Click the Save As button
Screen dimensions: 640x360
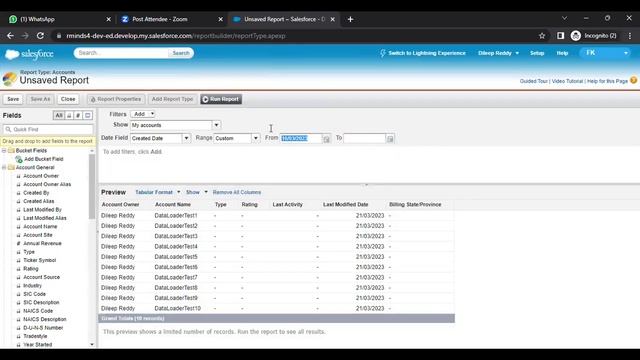[x=40, y=99]
